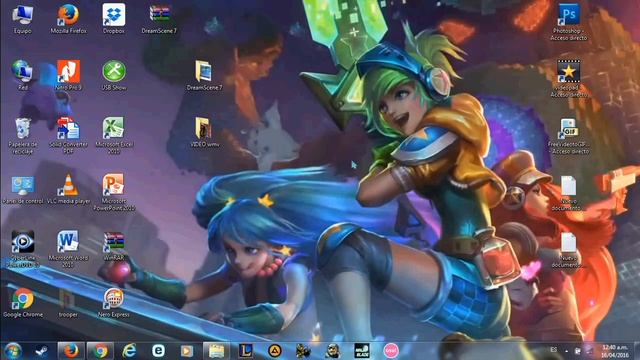The height and width of the screenshot is (360, 640).
Task: Show hidden system tray icons arrow
Action: click(566, 351)
